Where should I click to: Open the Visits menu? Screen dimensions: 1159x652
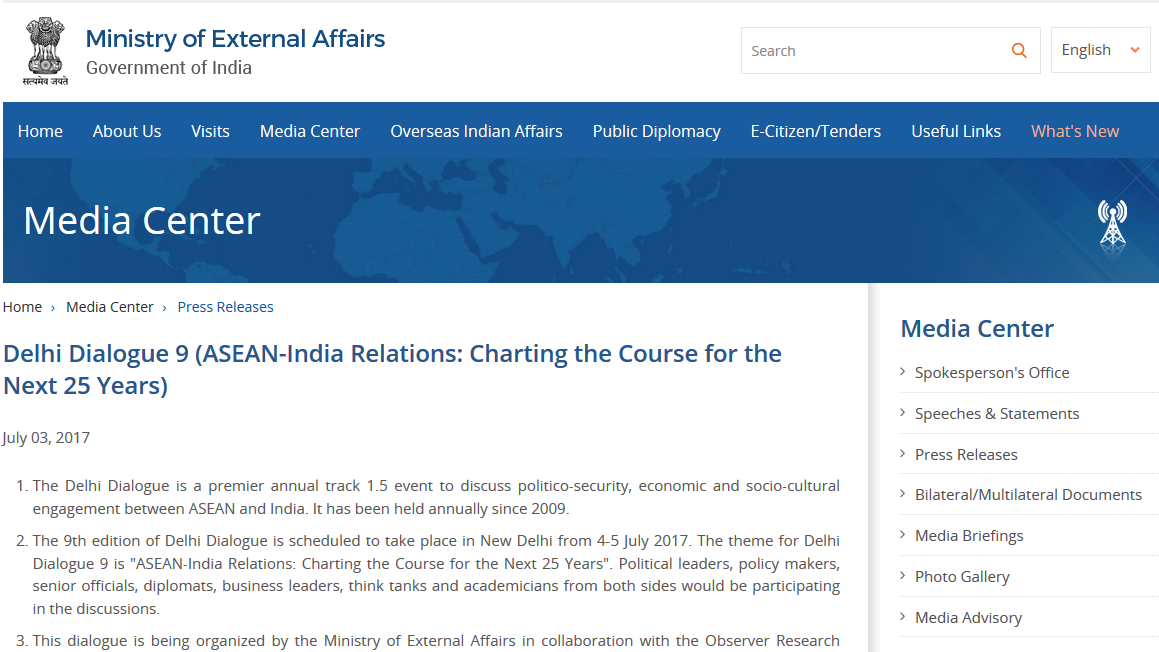click(x=210, y=131)
